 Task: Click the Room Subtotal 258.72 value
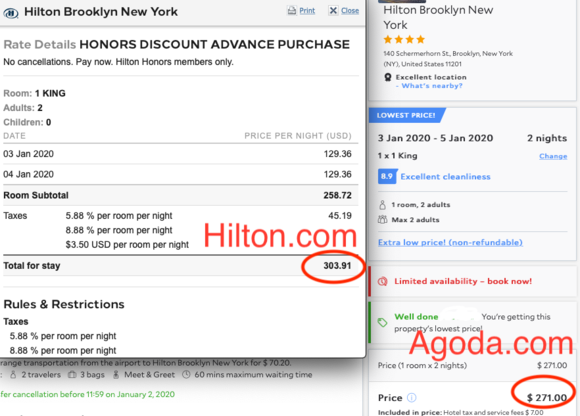click(337, 195)
